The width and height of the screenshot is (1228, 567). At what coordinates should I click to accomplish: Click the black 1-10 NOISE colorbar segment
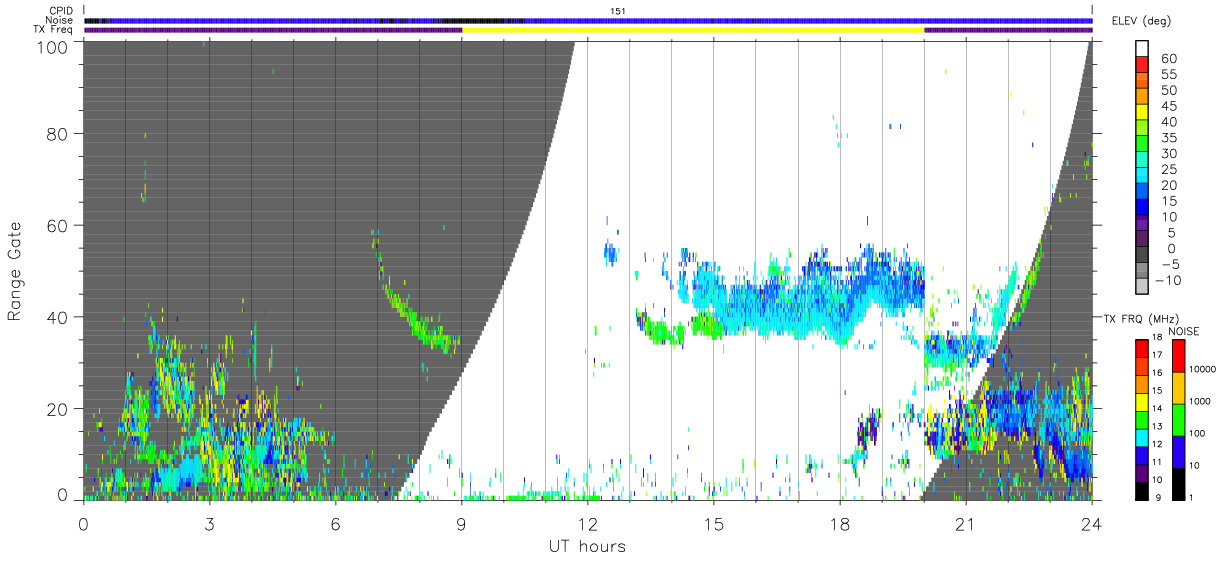(1177, 483)
